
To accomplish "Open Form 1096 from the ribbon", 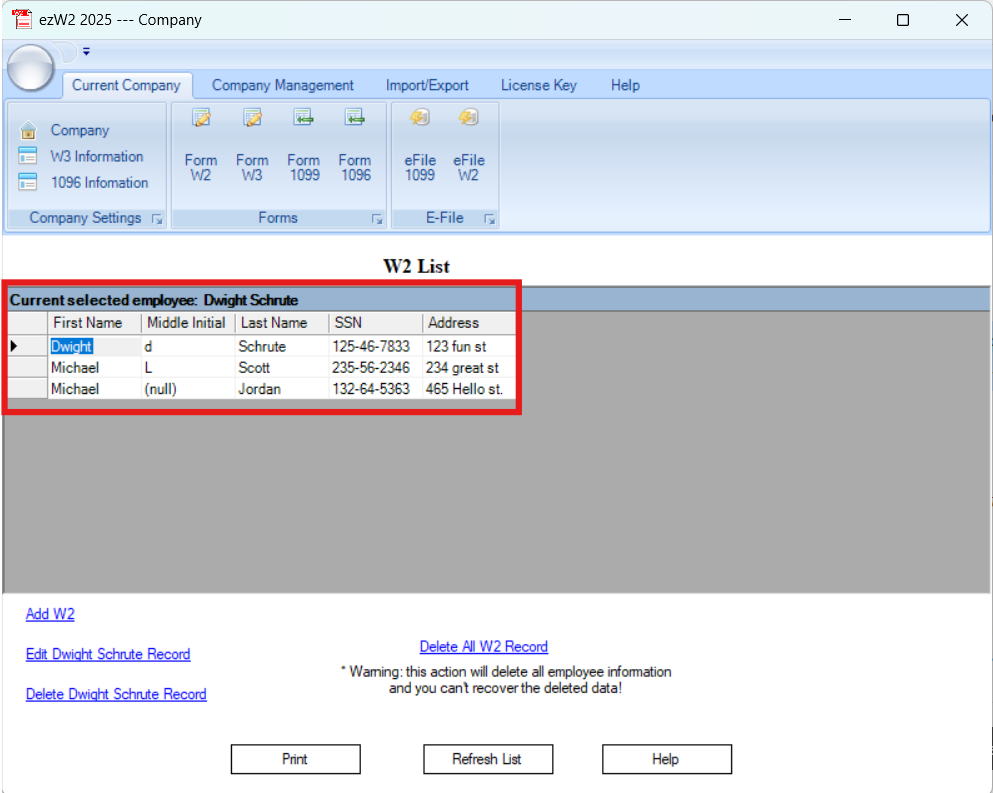I will (x=354, y=119).
